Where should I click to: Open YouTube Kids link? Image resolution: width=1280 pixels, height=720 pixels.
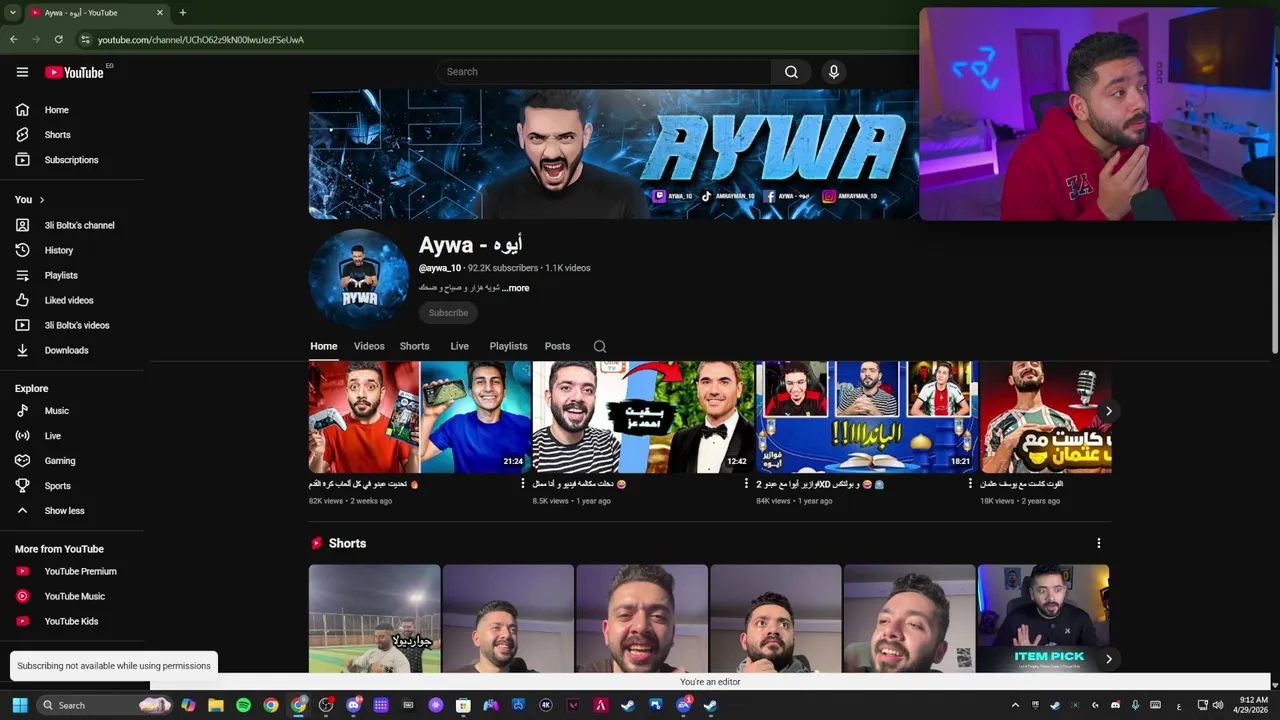[x=72, y=621]
